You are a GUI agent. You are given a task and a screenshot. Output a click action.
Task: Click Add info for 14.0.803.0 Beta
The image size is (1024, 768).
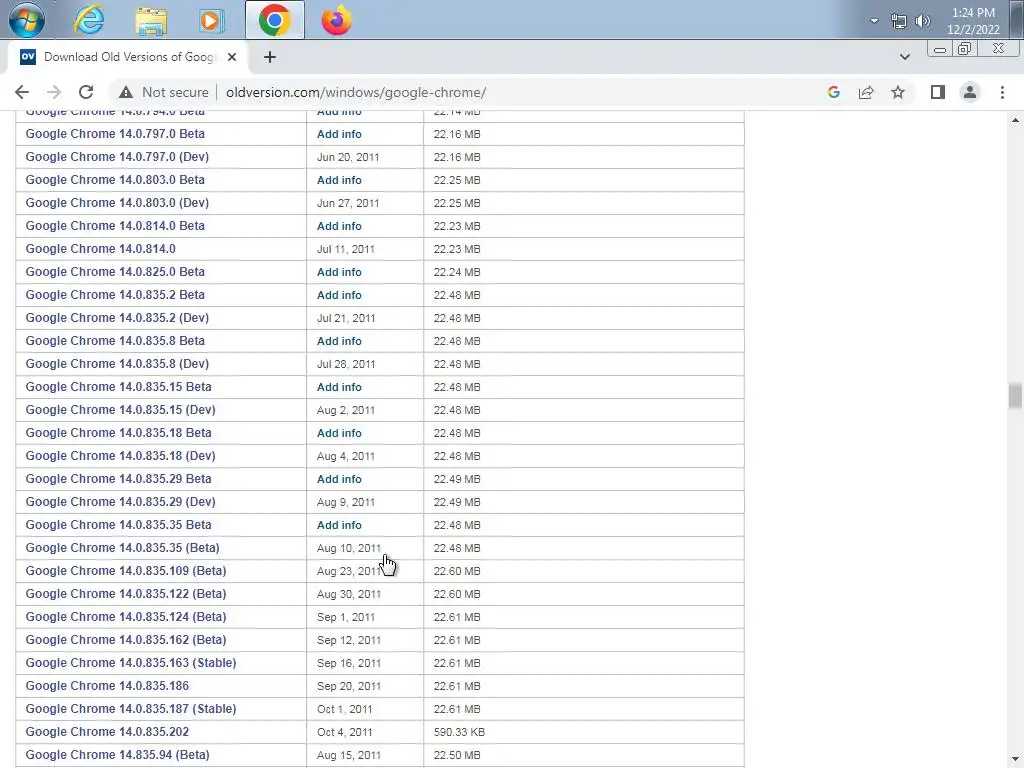(339, 180)
